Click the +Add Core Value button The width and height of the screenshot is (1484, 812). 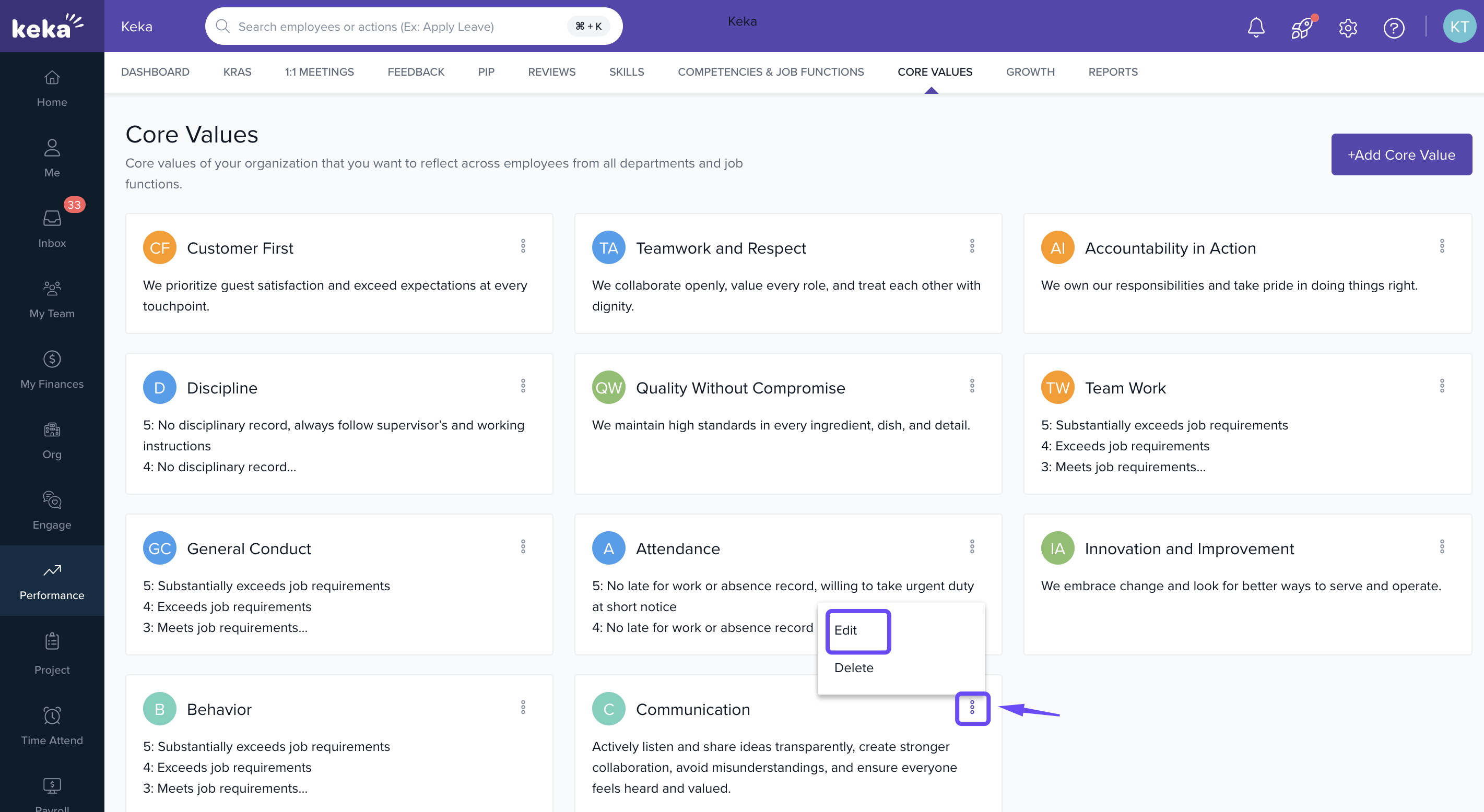coord(1401,154)
